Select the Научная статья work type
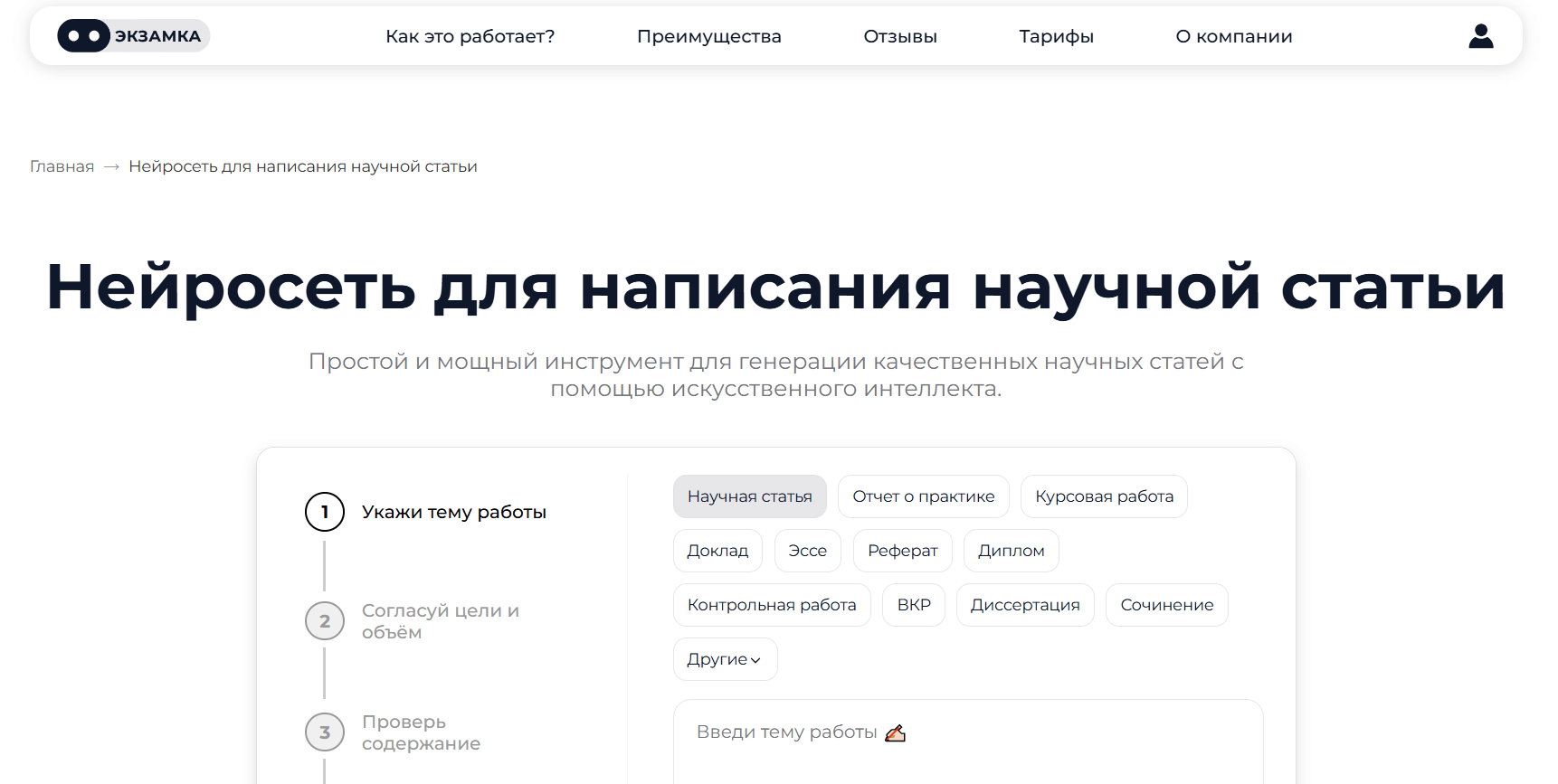The width and height of the screenshot is (1558, 784). pos(749,496)
